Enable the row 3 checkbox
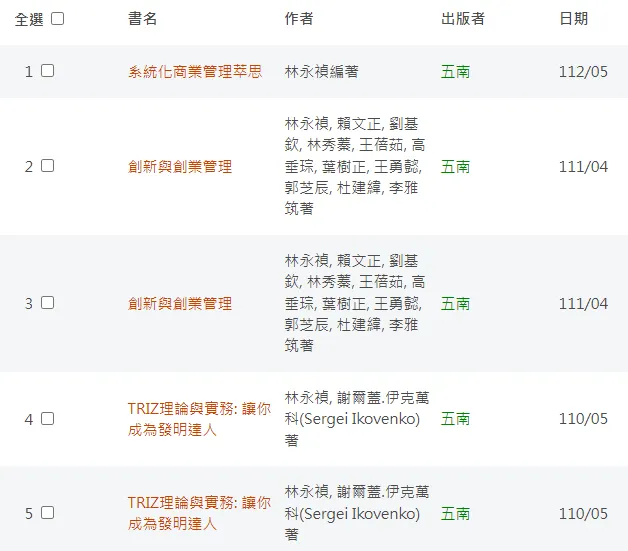Screen dimensions: 628x551 pyautogui.click(x=48, y=303)
